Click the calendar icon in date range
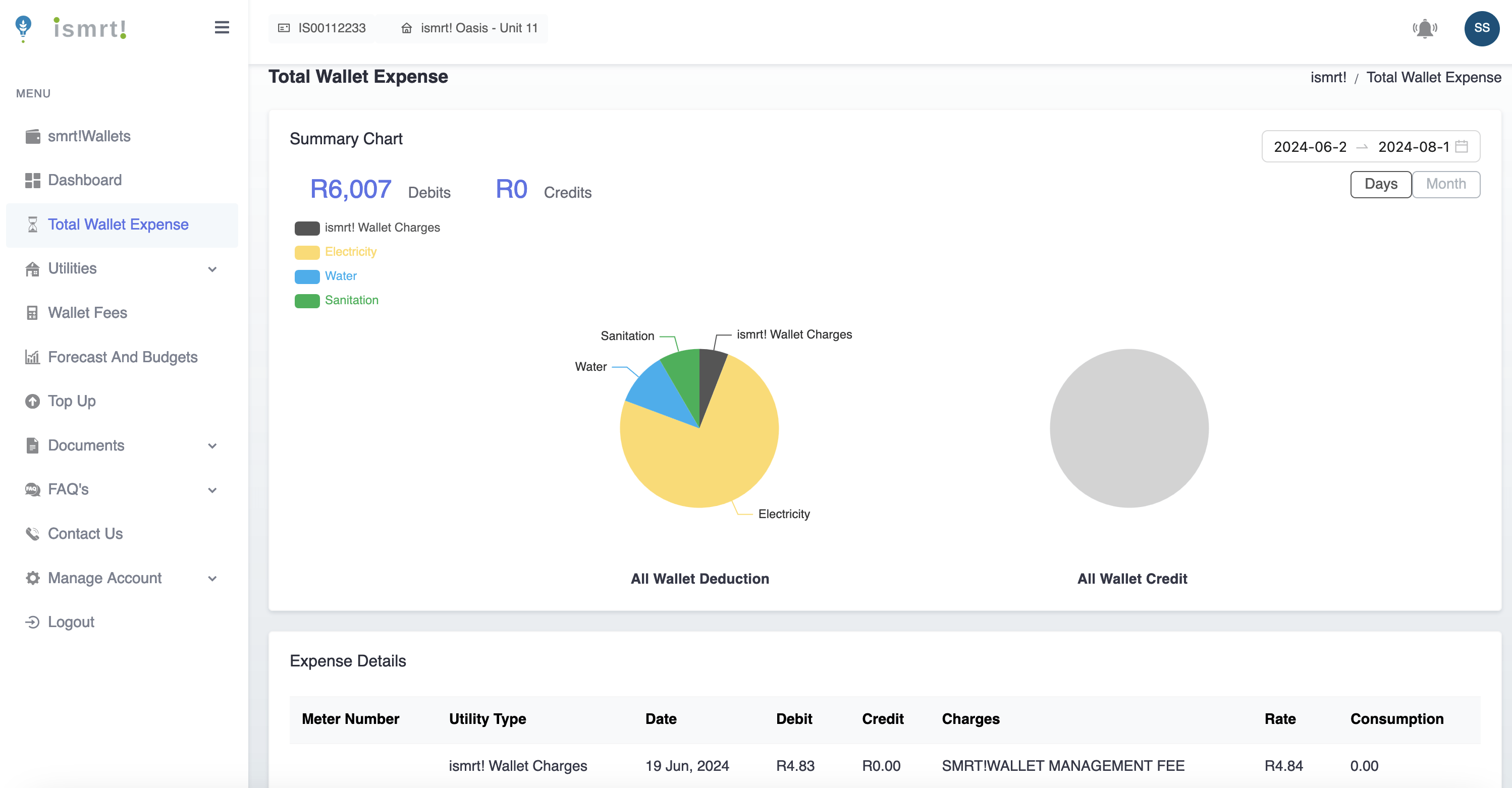This screenshot has height=788, width=1512. tap(1462, 147)
